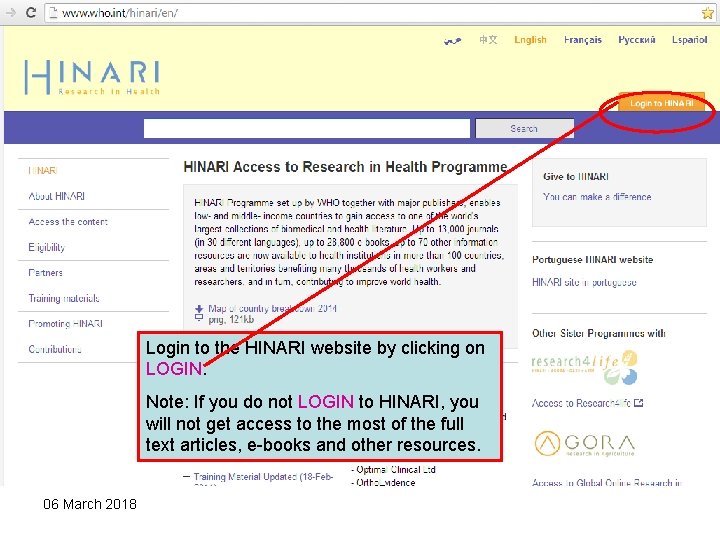Bookmark the page with the star icon
Screen dimensions: 720x540
click(708, 13)
